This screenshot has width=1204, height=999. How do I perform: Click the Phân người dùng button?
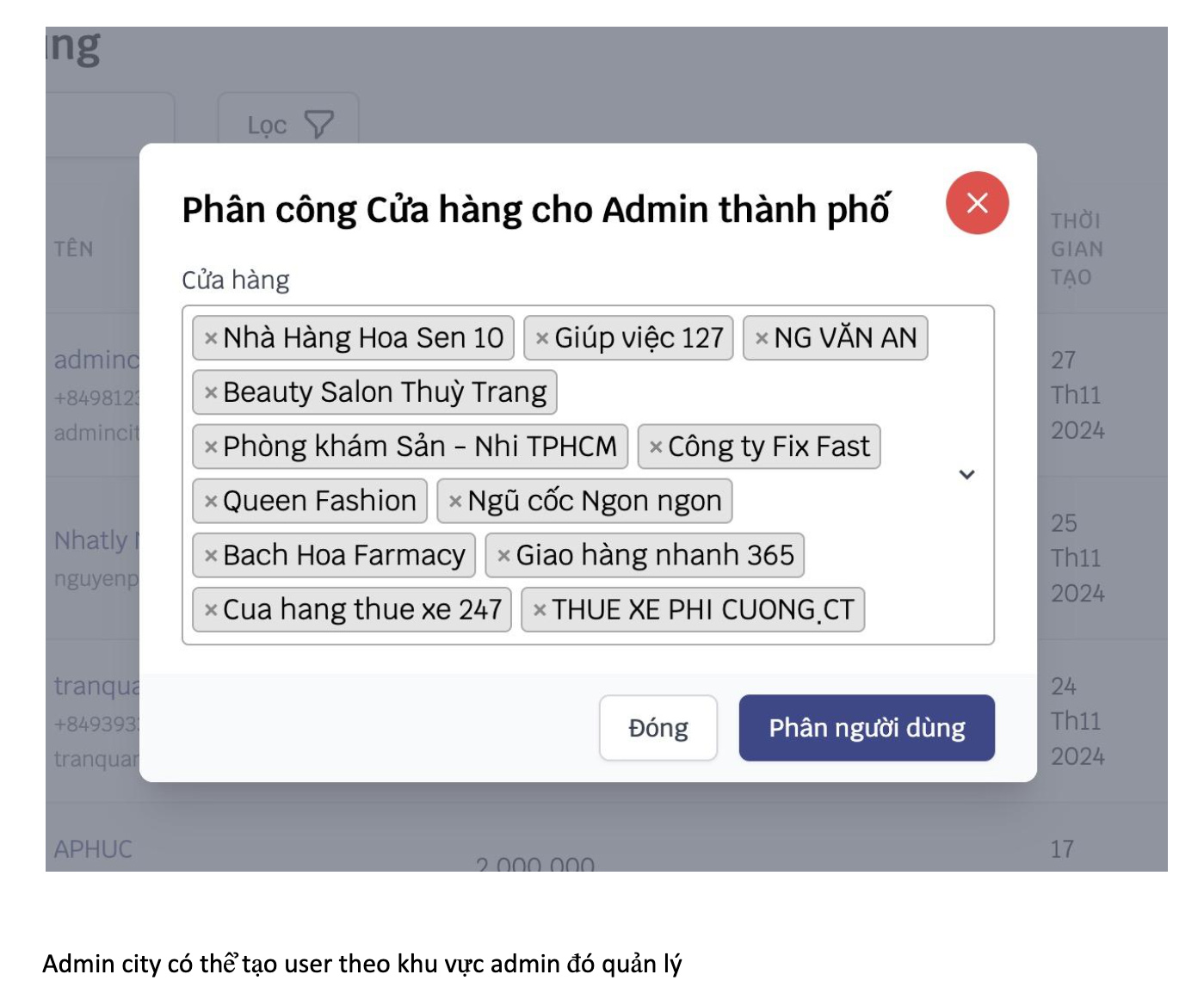point(867,728)
